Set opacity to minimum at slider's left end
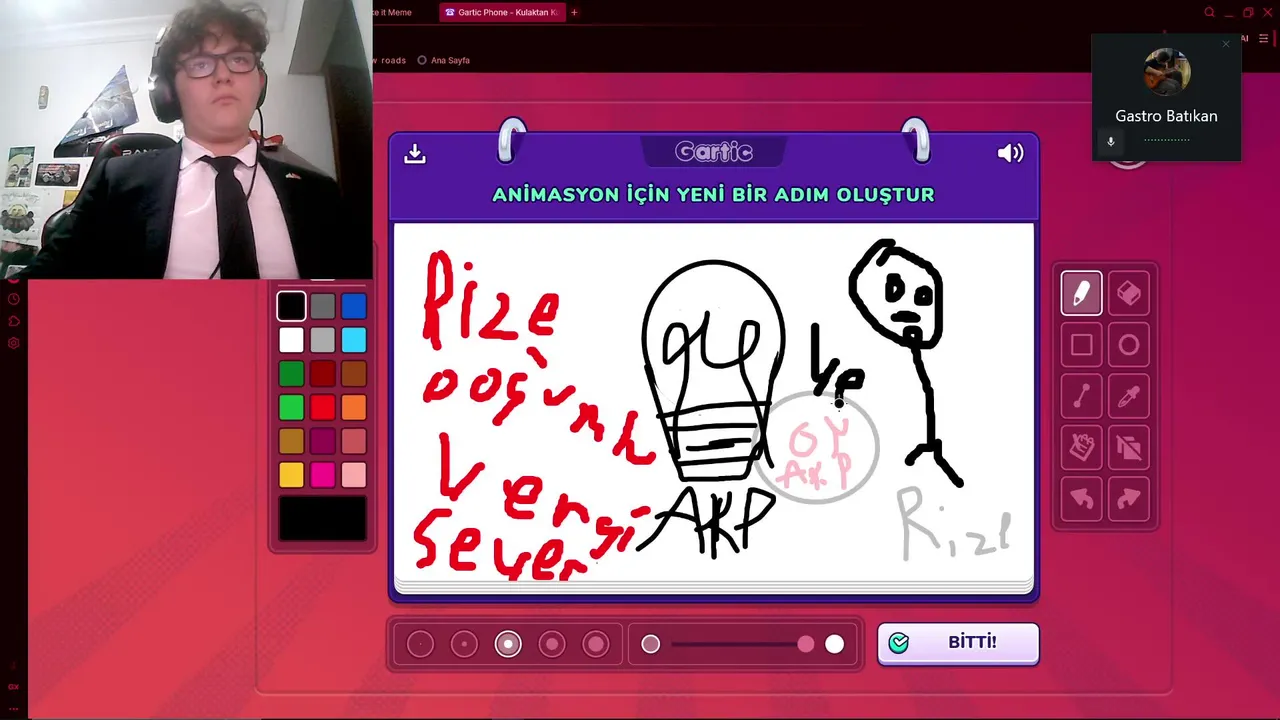This screenshot has width=1280, height=720. [651, 645]
